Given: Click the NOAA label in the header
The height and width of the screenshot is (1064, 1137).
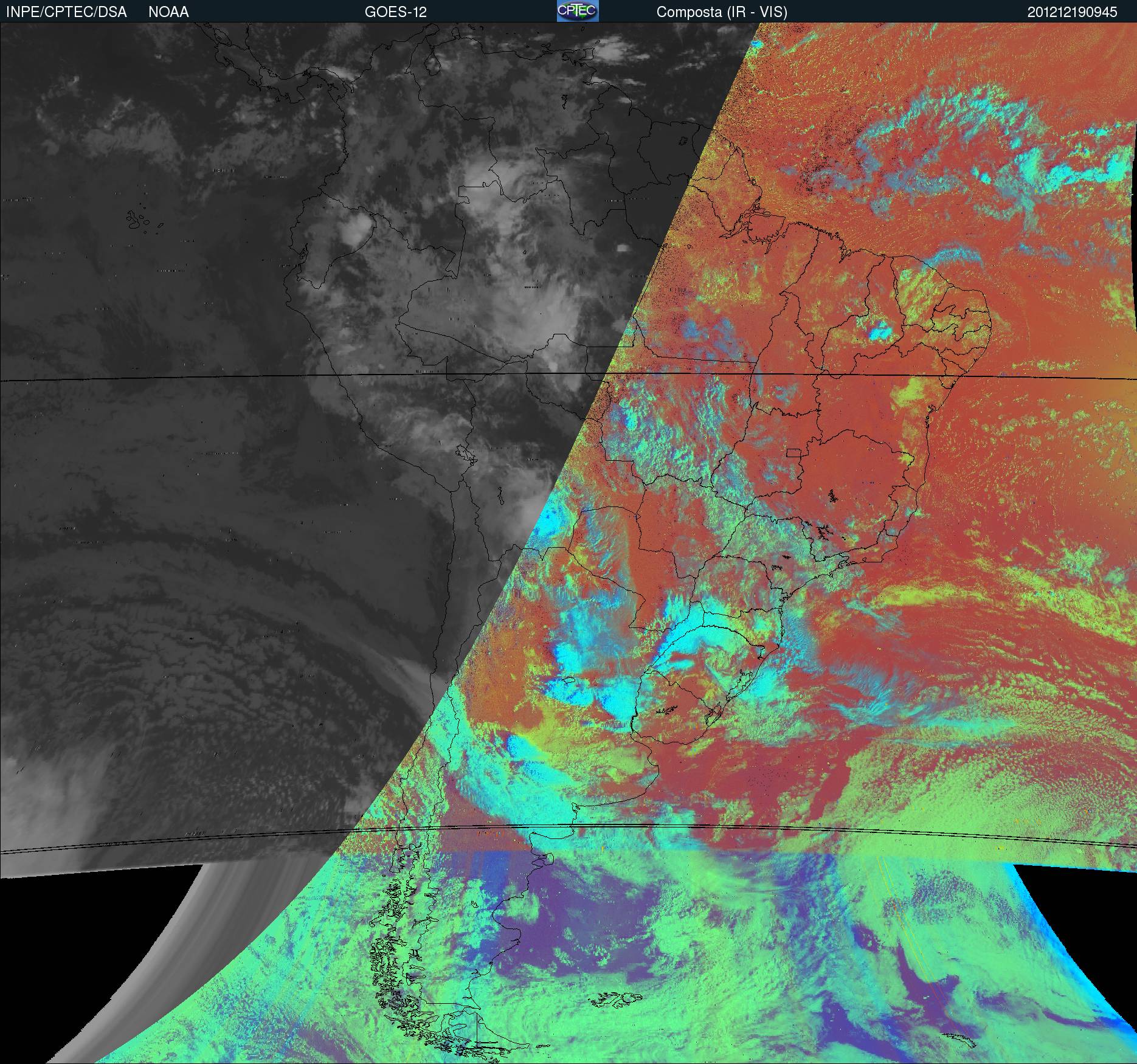Looking at the screenshot, I should (168, 12).
